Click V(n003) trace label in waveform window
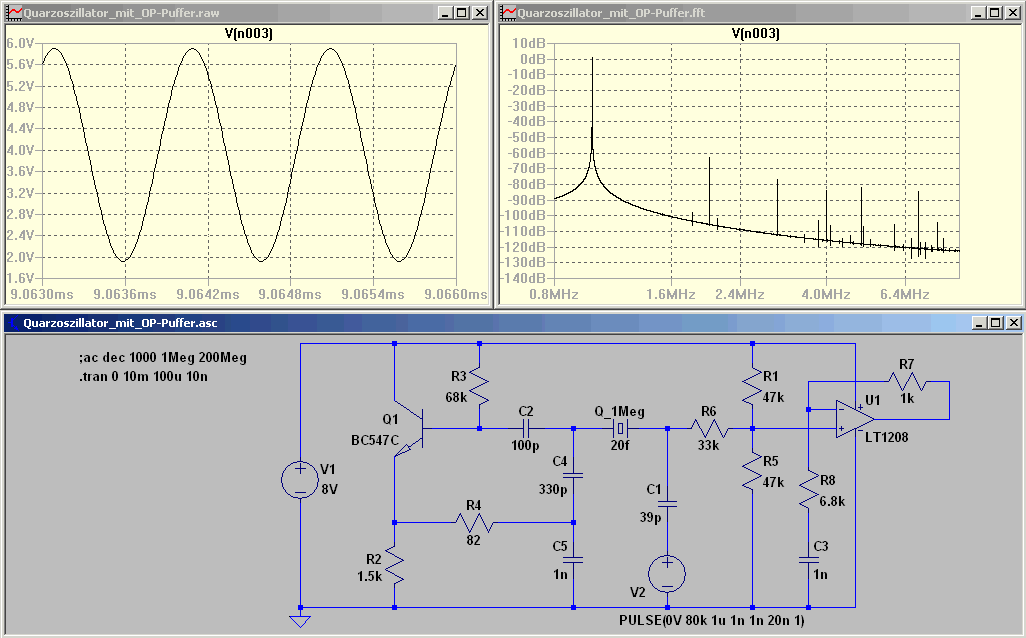 (248, 33)
